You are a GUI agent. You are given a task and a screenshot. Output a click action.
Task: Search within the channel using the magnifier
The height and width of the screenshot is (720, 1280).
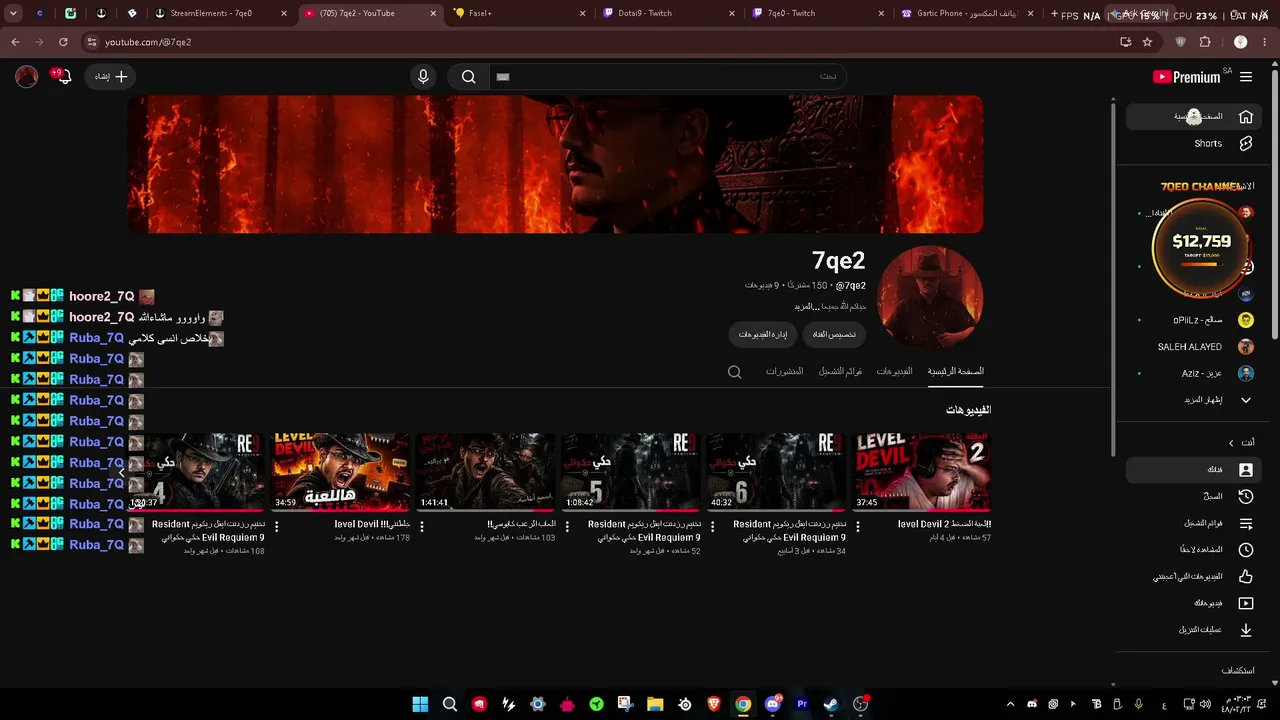(735, 372)
